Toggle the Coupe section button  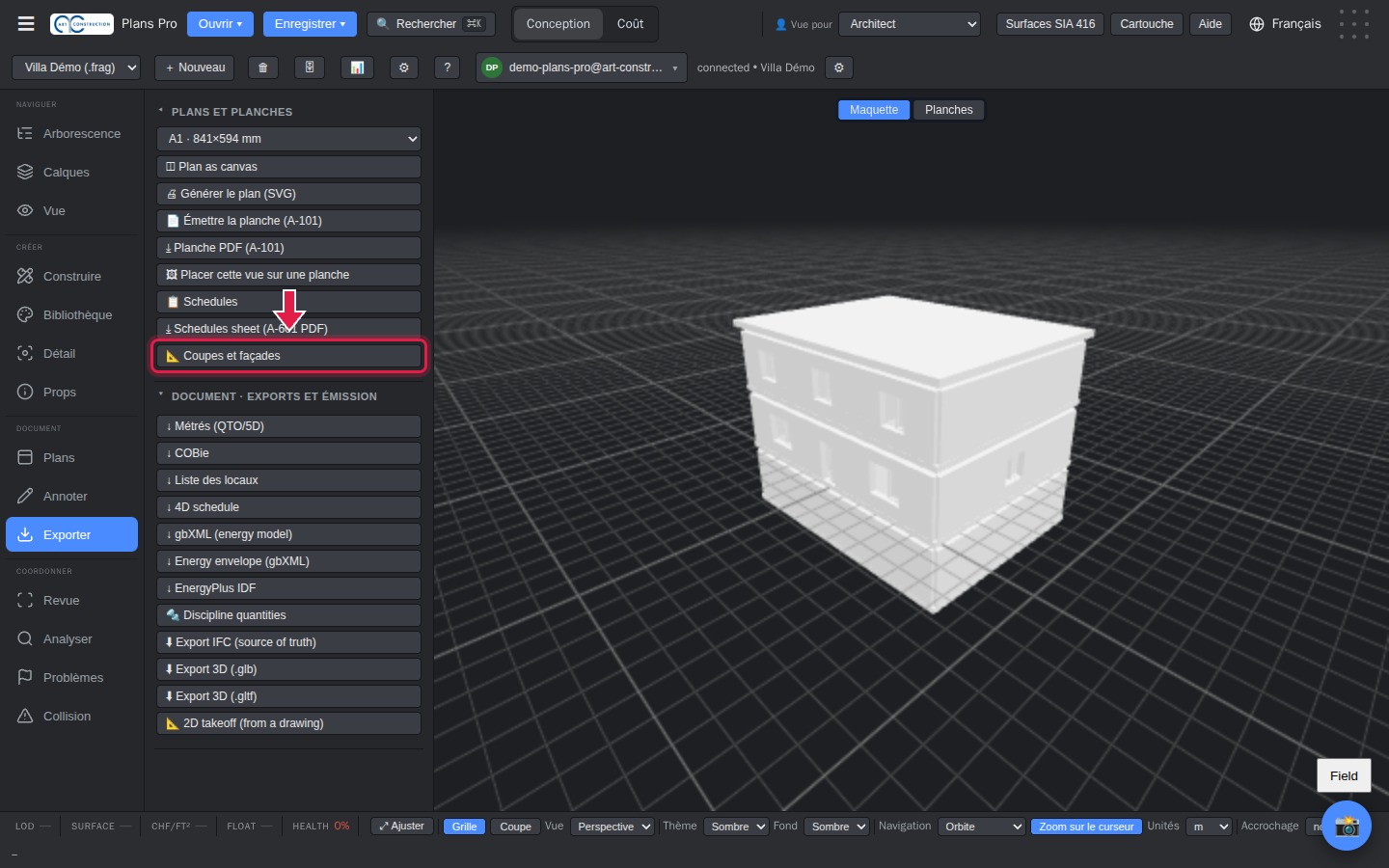(x=515, y=827)
